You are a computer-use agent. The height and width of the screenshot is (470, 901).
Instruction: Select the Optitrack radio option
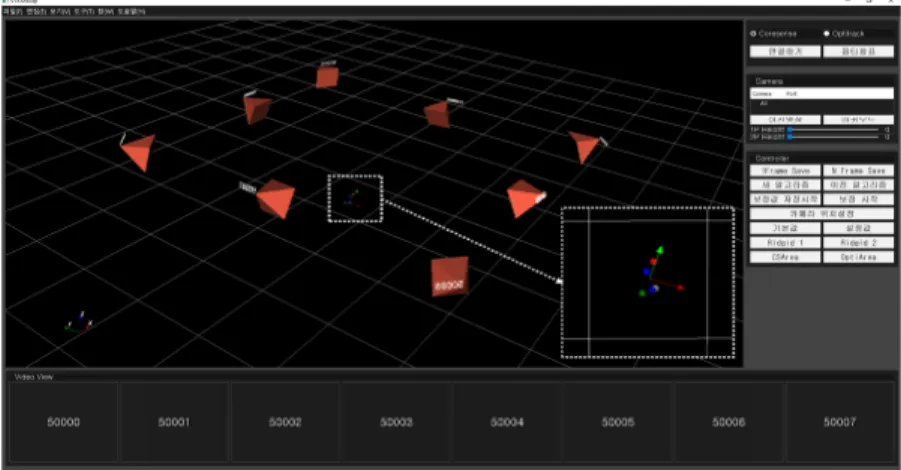(827, 34)
